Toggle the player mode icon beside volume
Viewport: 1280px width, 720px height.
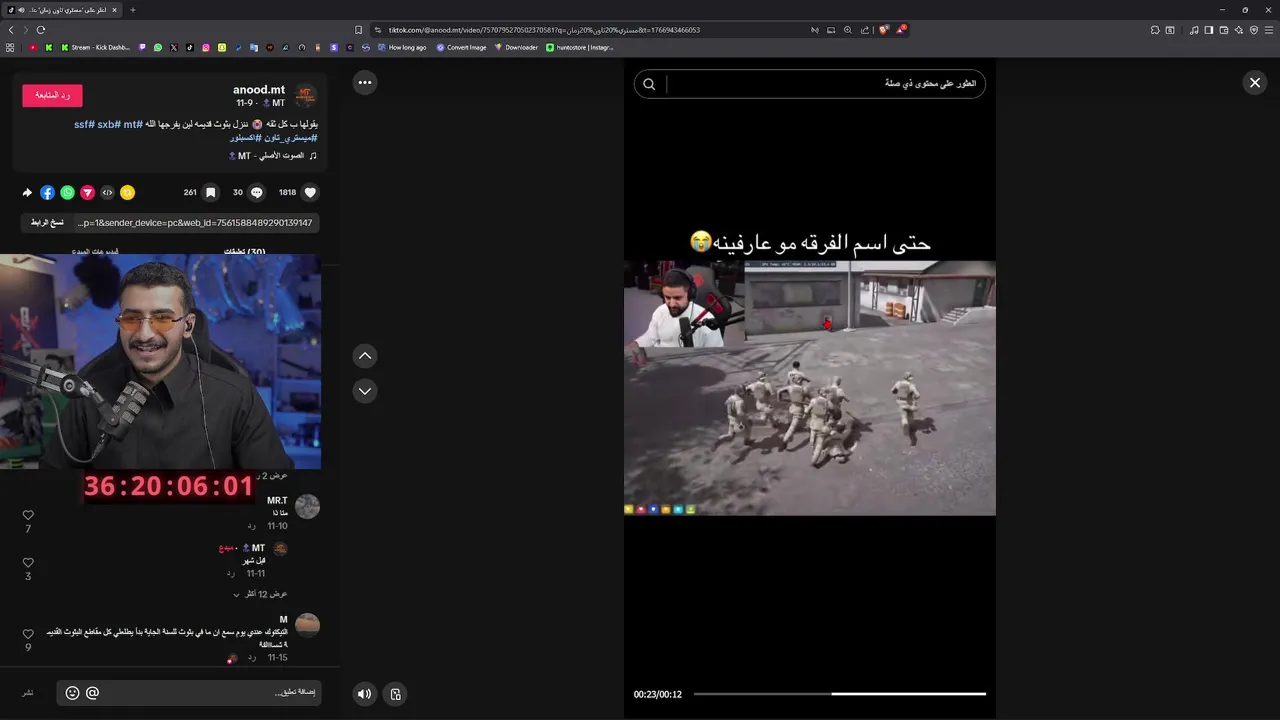pyautogui.click(x=396, y=694)
